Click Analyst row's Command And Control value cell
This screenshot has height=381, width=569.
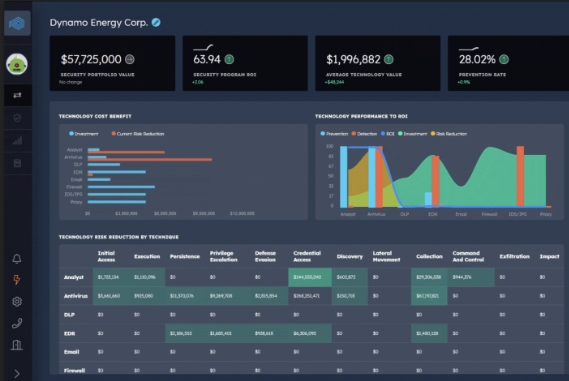(471, 277)
